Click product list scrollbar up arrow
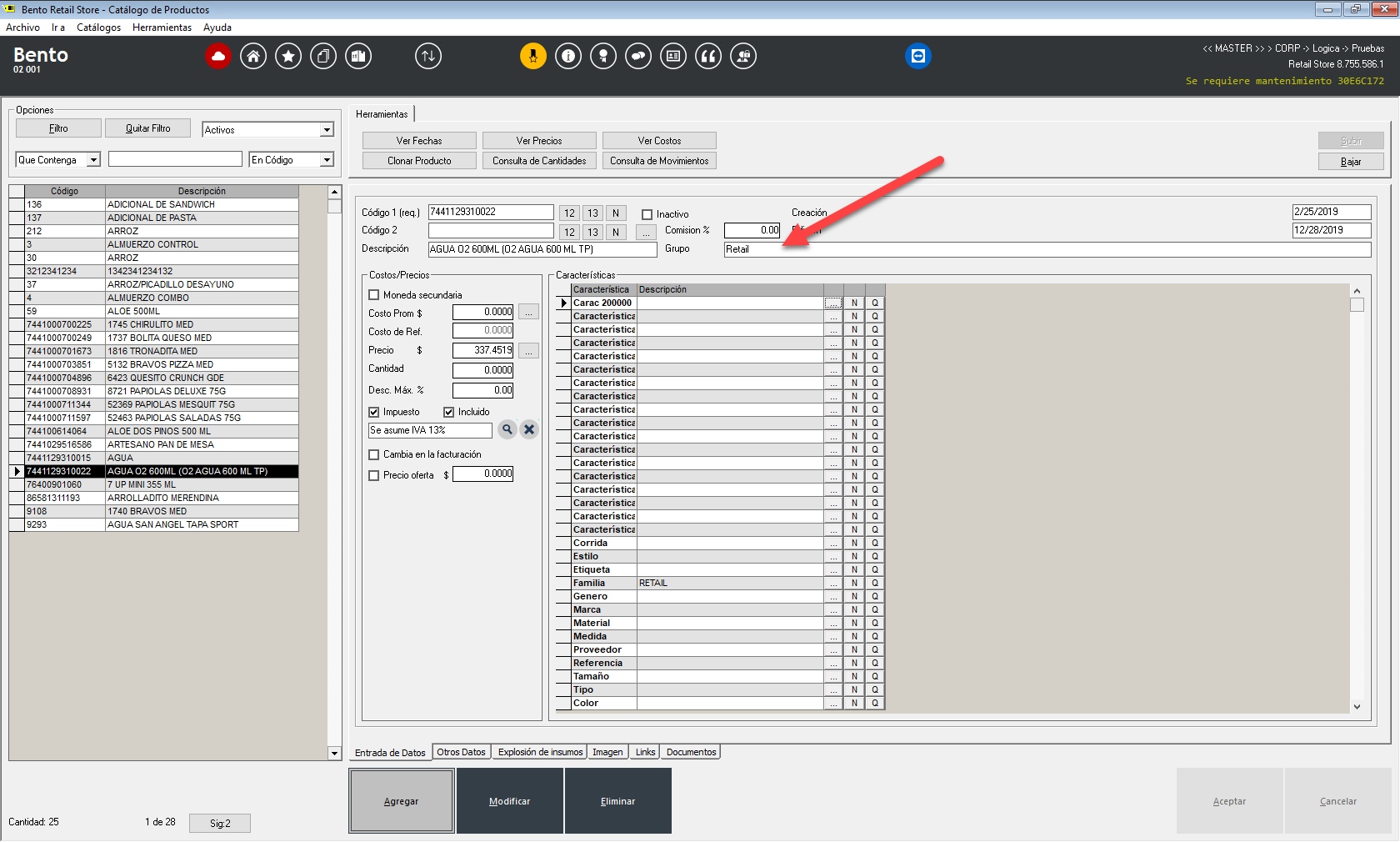 coord(334,192)
